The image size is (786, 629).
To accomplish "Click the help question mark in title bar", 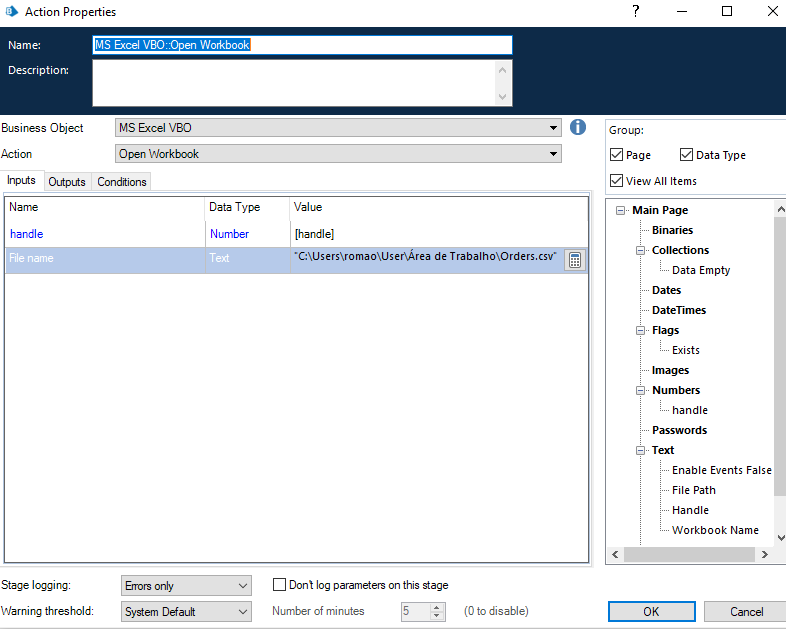I will 635,12.
